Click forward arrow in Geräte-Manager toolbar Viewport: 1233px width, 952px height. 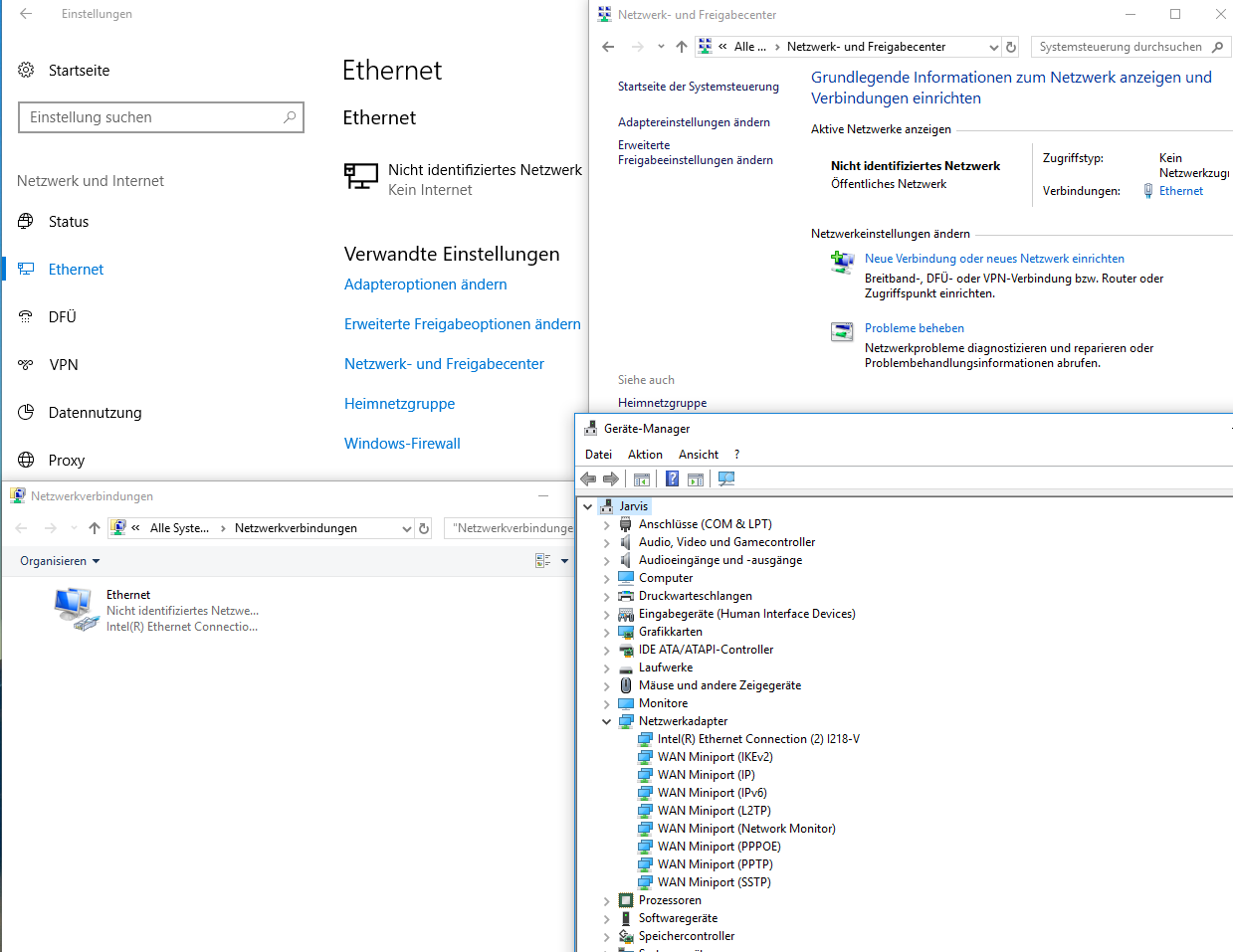[x=611, y=478]
